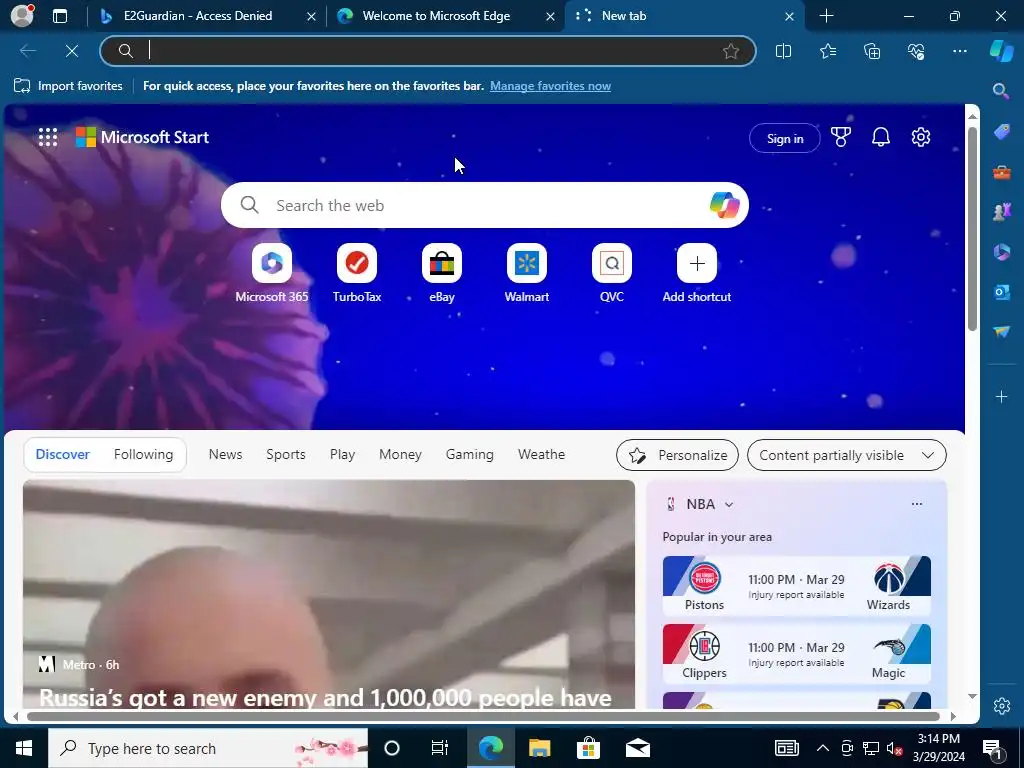Click Import favorites
This screenshot has width=1024, height=768.
(x=68, y=86)
